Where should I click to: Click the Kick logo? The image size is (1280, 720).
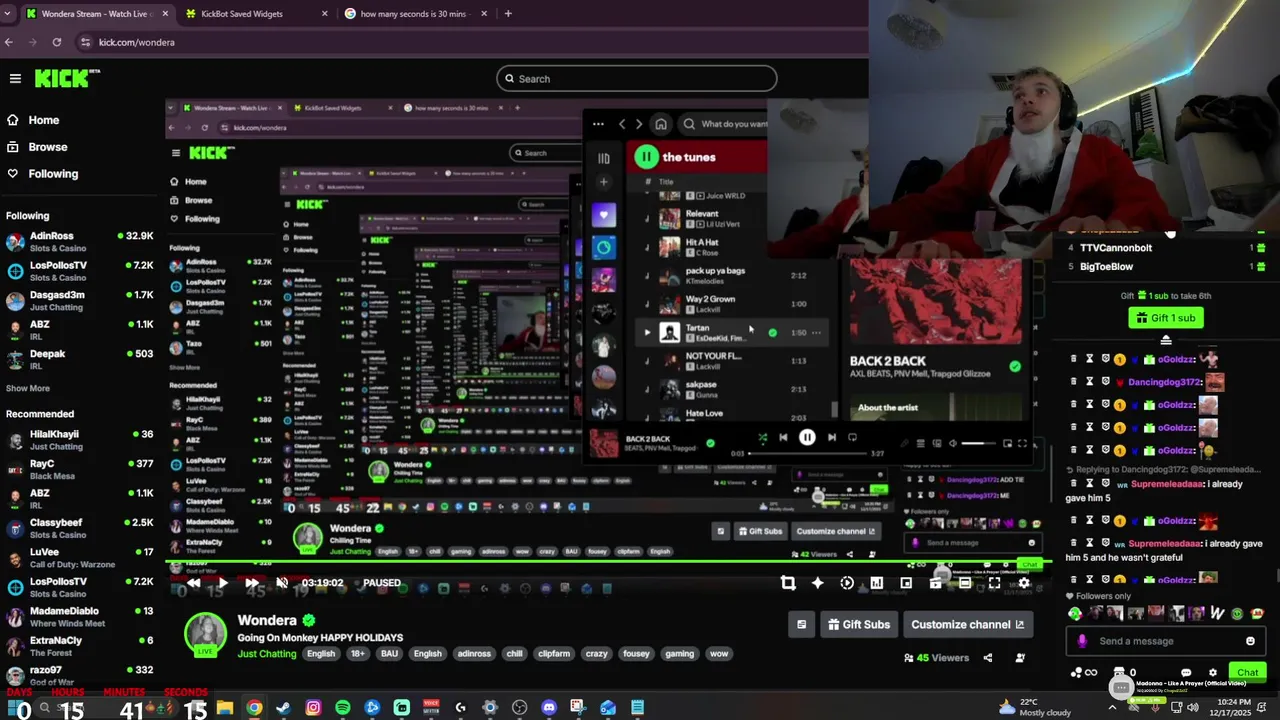point(67,78)
